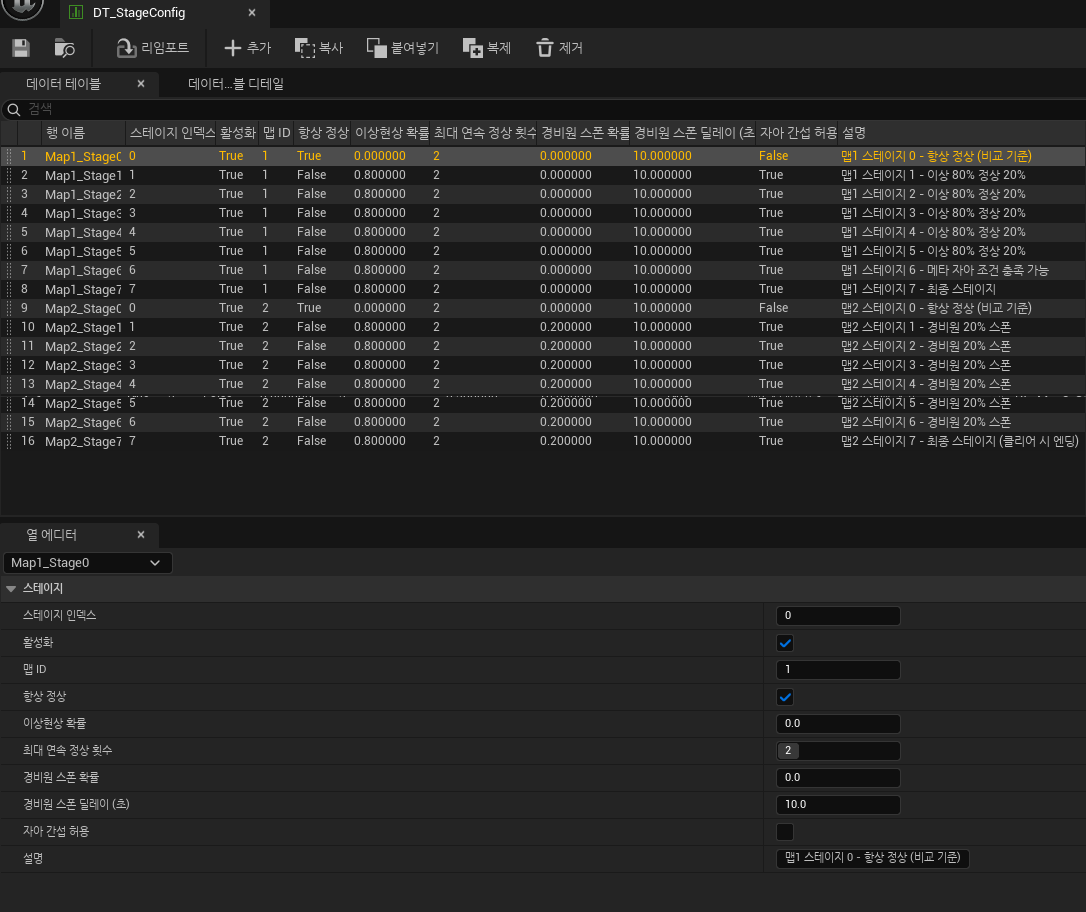Viewport: 1086px width, 912px height.
Task: Click the Save asset floppy icon
Action: point(21,48)
